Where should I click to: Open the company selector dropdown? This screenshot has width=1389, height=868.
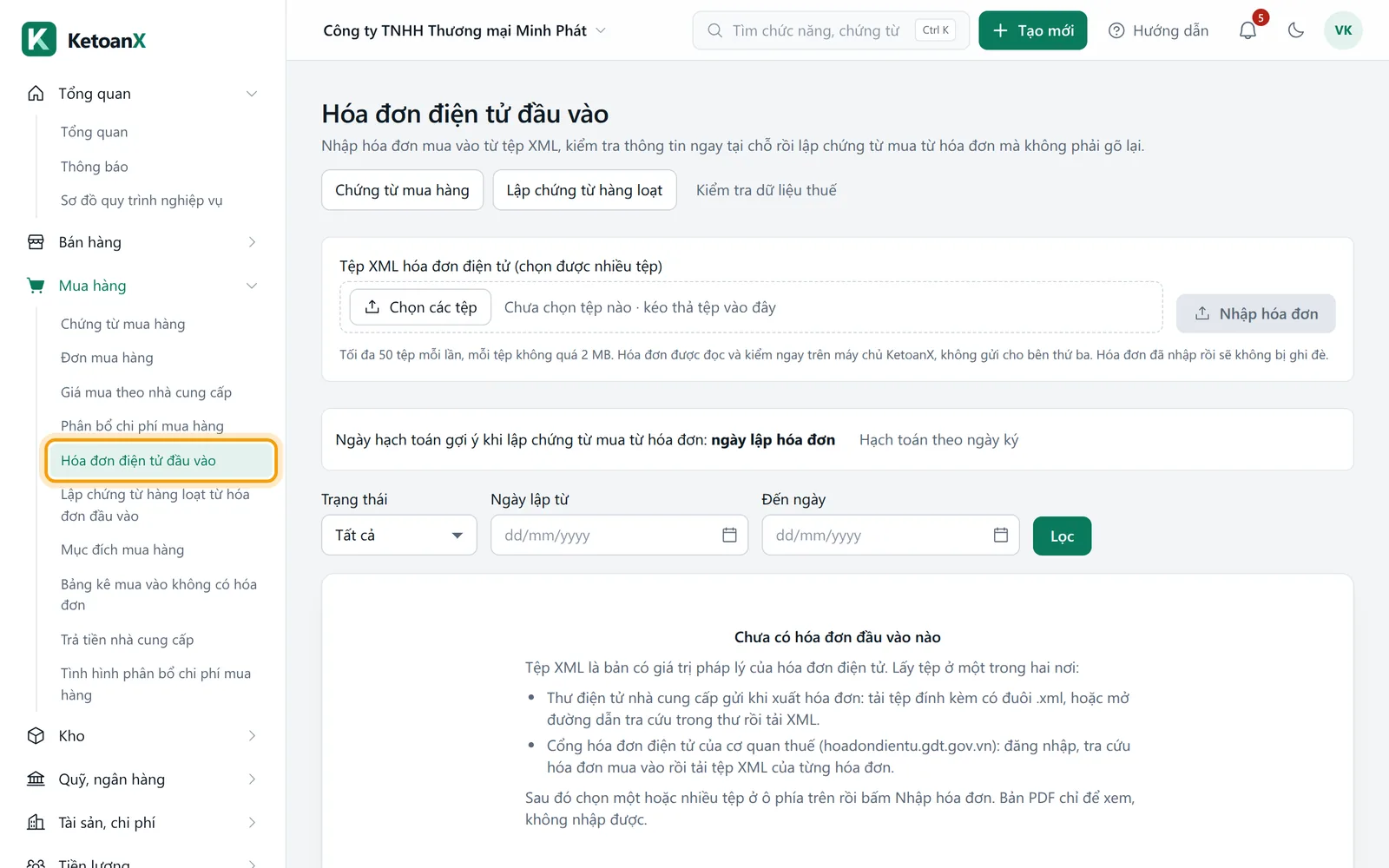tap(464, 30)
